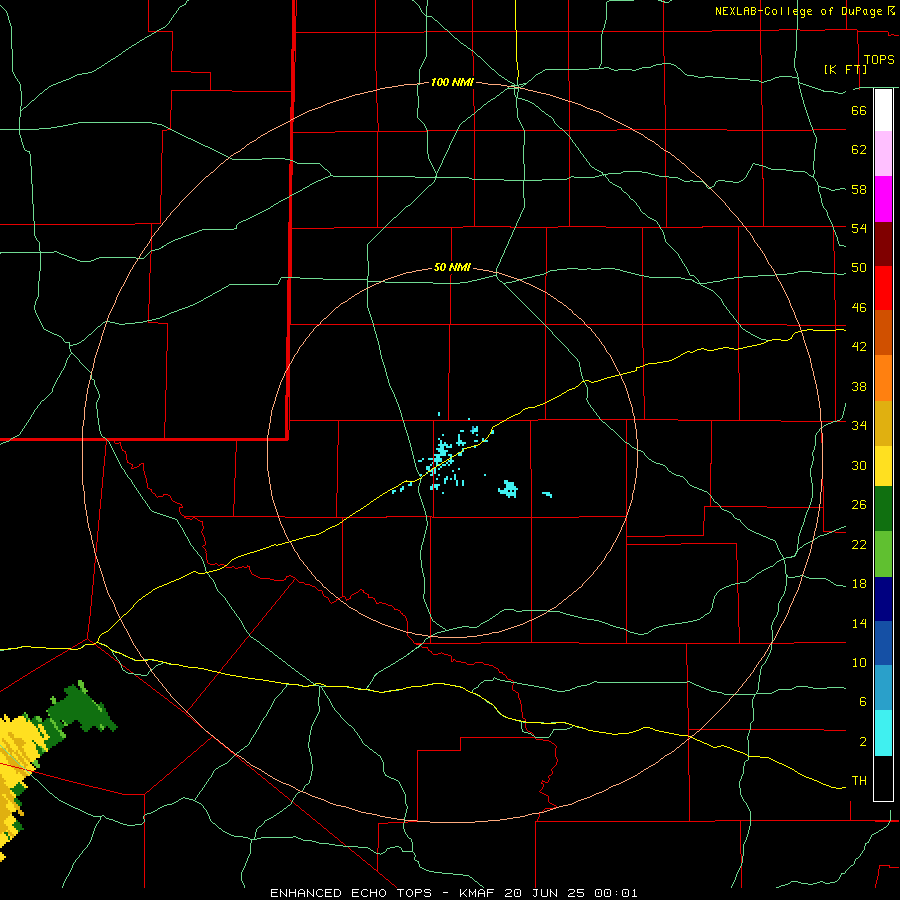Click the legend value '54'
900x900 pixels.
(859, 228)
